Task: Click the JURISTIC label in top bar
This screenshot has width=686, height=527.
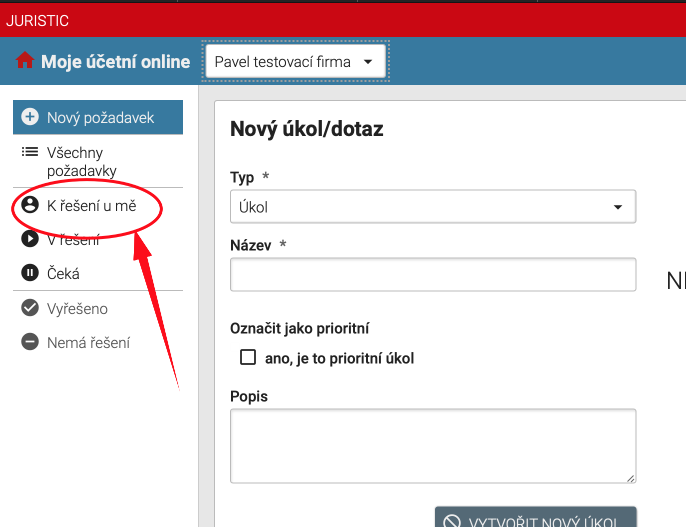Action: click(x=37, y=19)
